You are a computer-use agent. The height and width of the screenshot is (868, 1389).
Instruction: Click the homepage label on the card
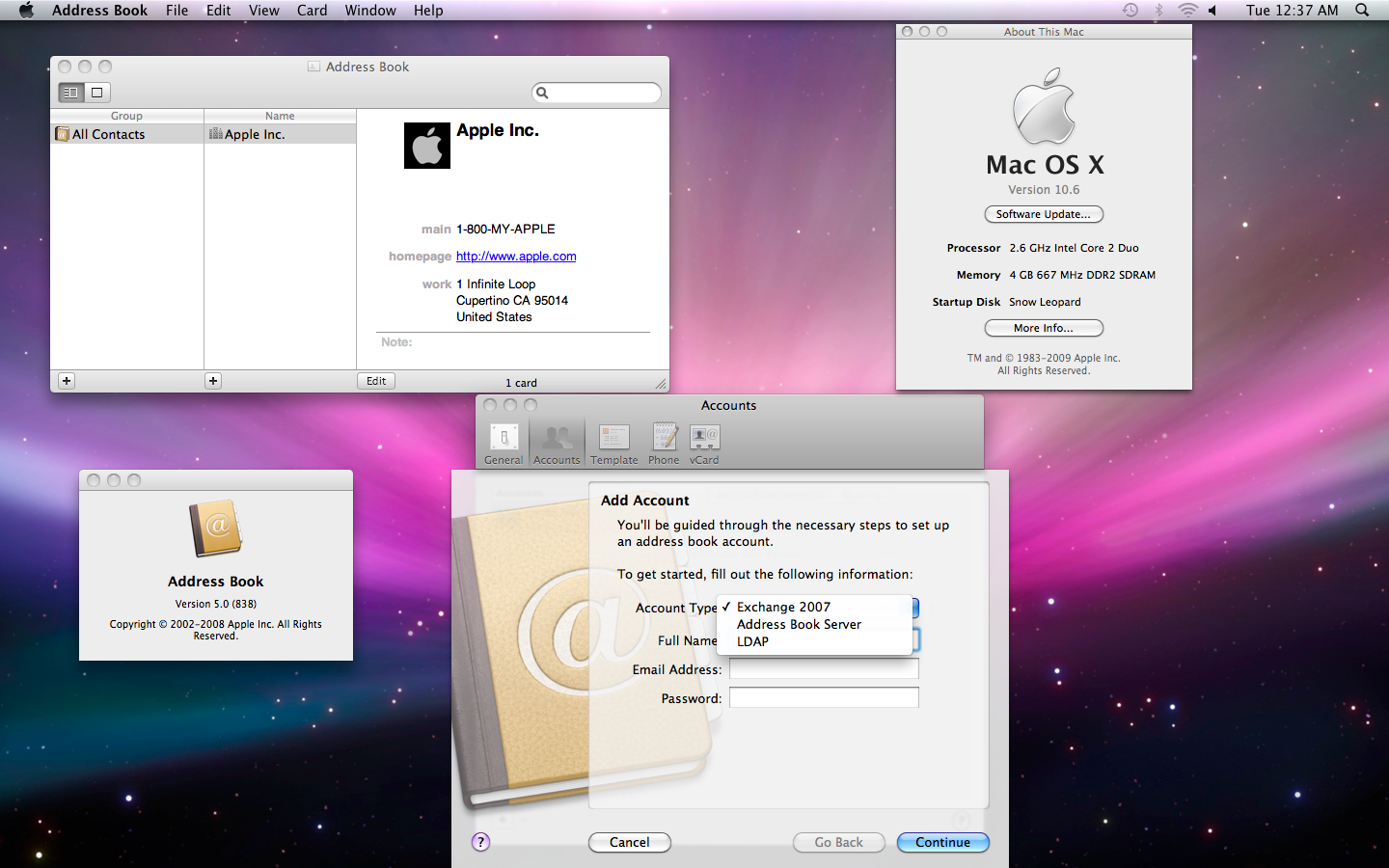tap(420, 256)
